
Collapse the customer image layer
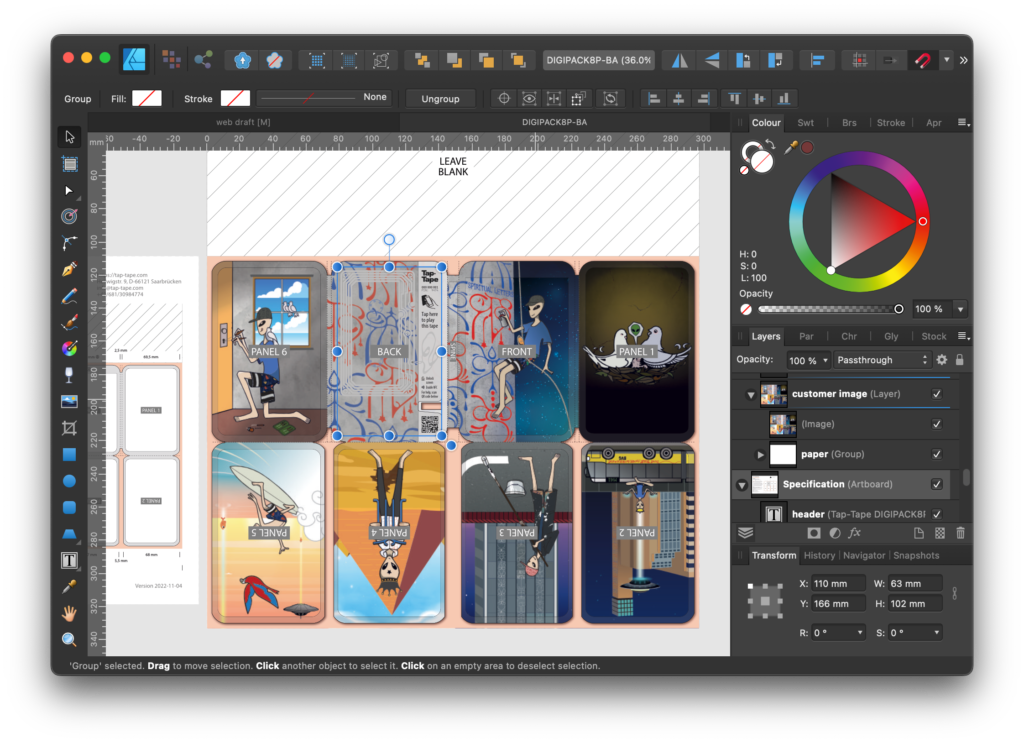click(x=750, y=395)
